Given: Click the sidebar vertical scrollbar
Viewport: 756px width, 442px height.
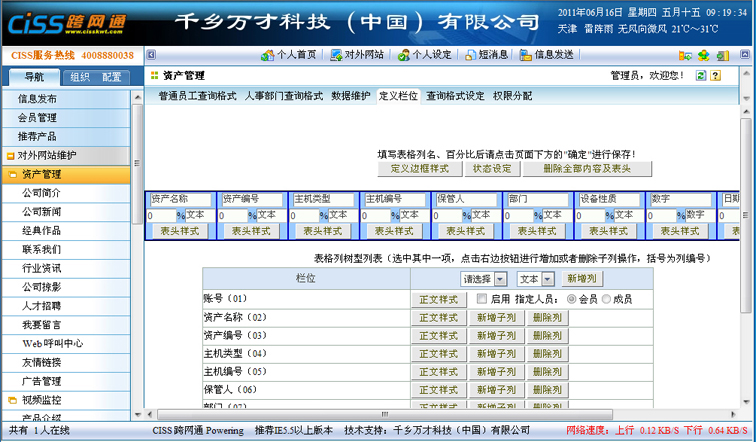Looking at the screenshot, I should click(x=138, y=250).
